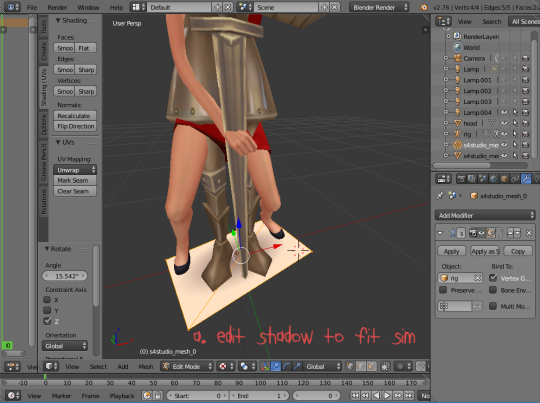Screen dimensions: 540x403
Task: Open the Scene properties tab icon
Action: 482,179
